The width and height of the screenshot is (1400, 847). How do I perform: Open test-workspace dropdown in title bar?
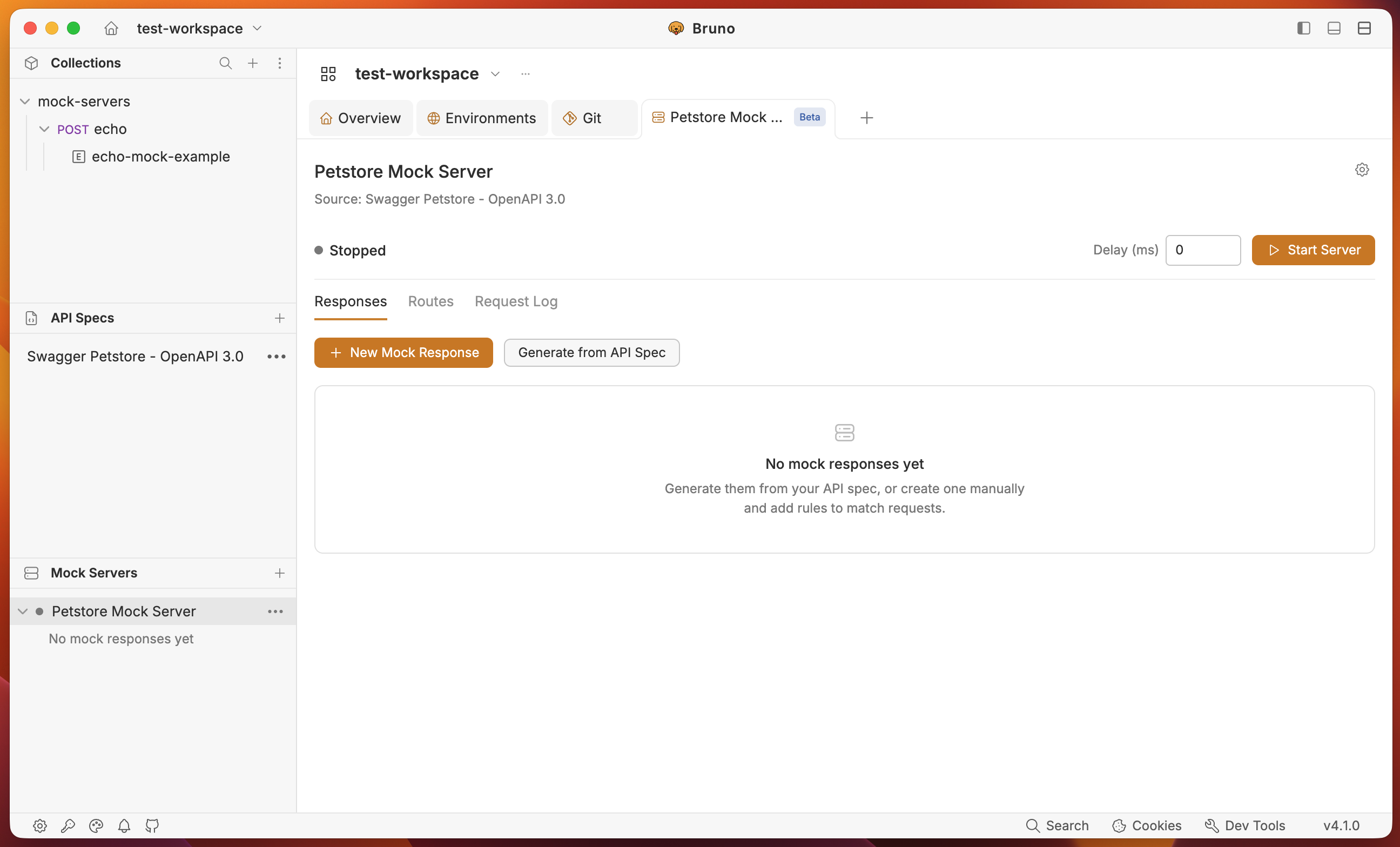(x=199, y=29)
